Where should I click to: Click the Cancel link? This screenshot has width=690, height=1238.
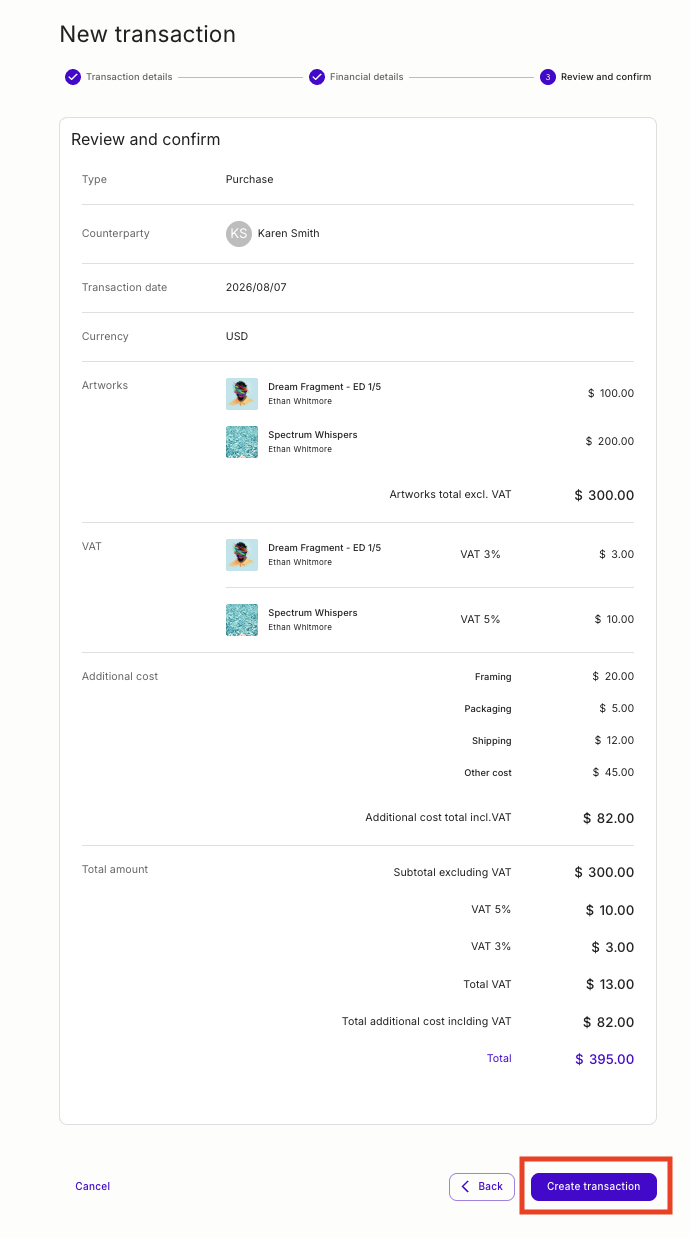pos(93,1186)
